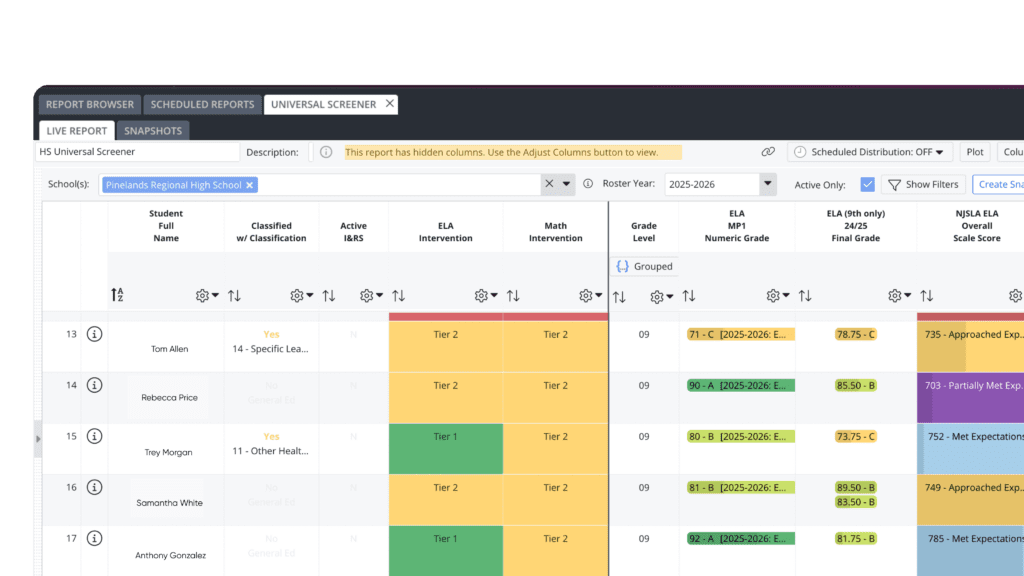
Task: Click the Plot button
Action: click(974, 152)
